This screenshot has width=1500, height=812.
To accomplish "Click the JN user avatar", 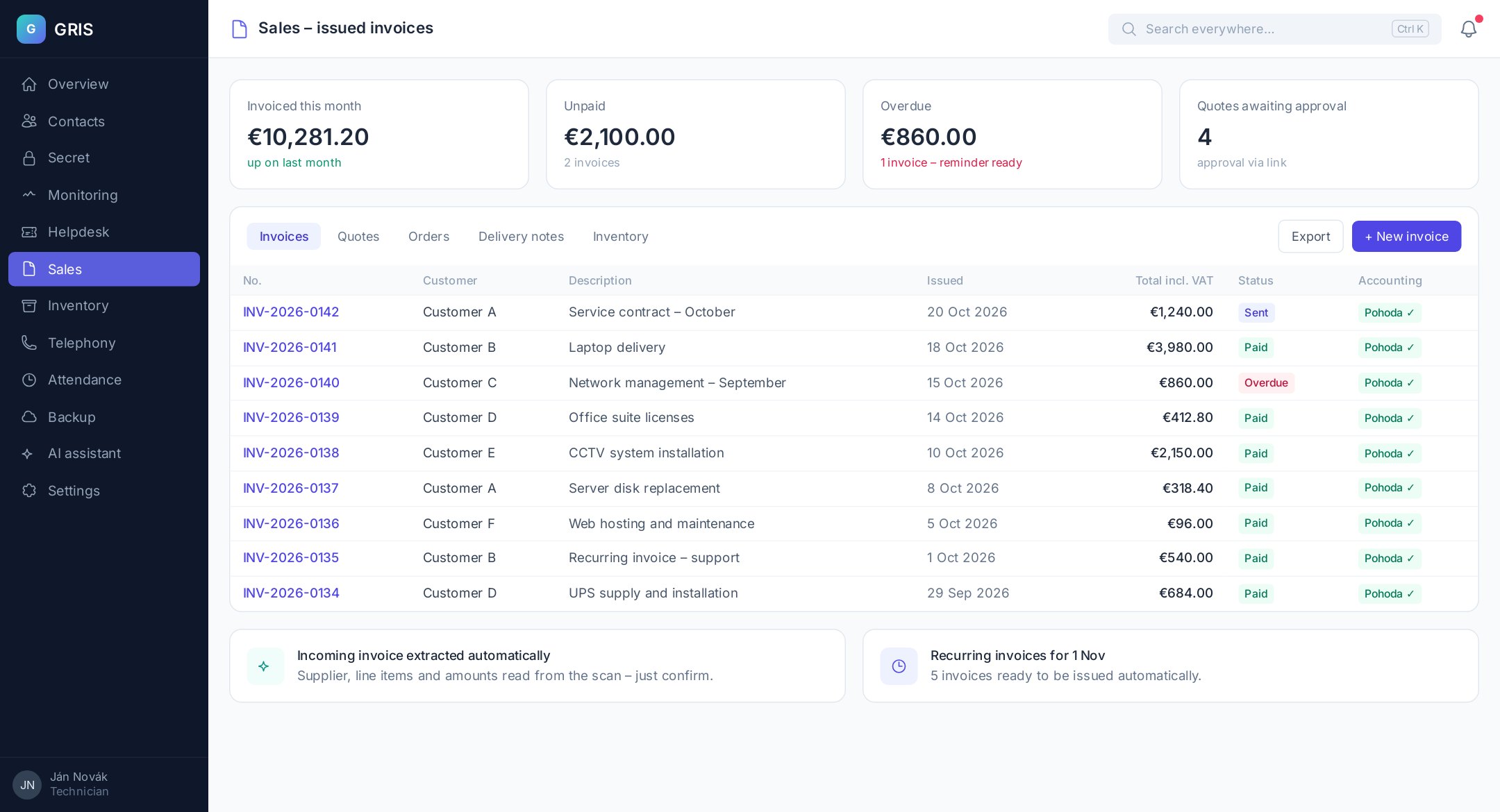I will point(27,785).
